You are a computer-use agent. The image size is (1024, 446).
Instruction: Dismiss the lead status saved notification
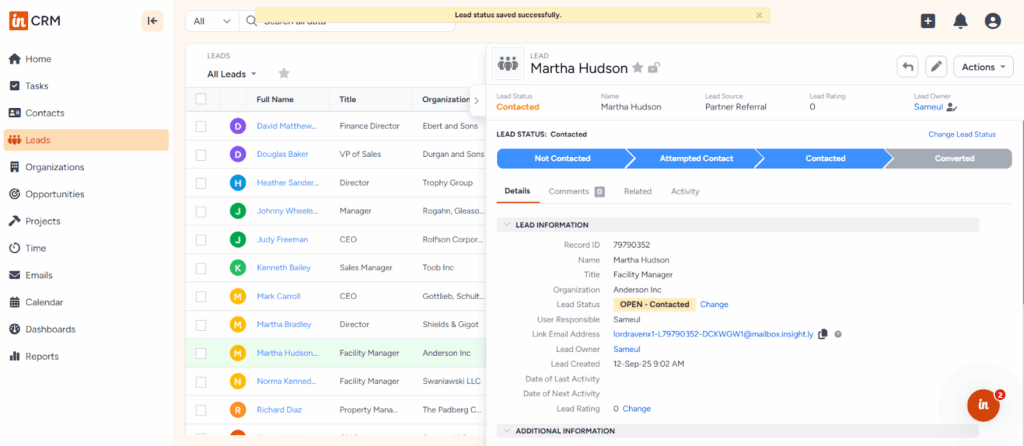759,15
